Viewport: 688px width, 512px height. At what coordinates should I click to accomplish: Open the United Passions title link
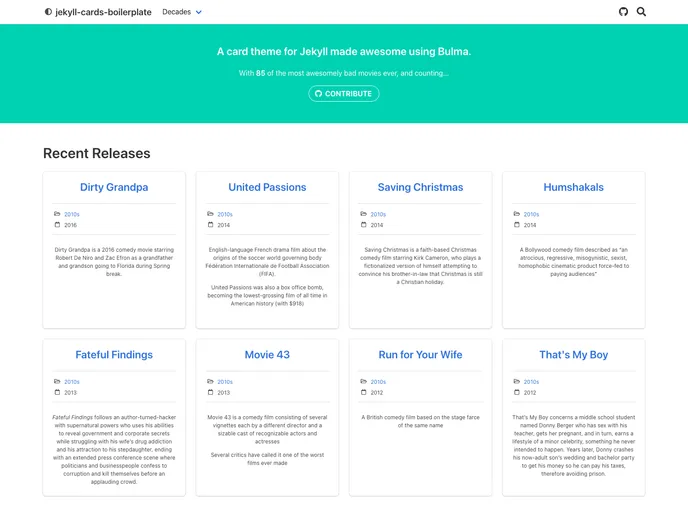pyautogui.click(x=267, y=187)
